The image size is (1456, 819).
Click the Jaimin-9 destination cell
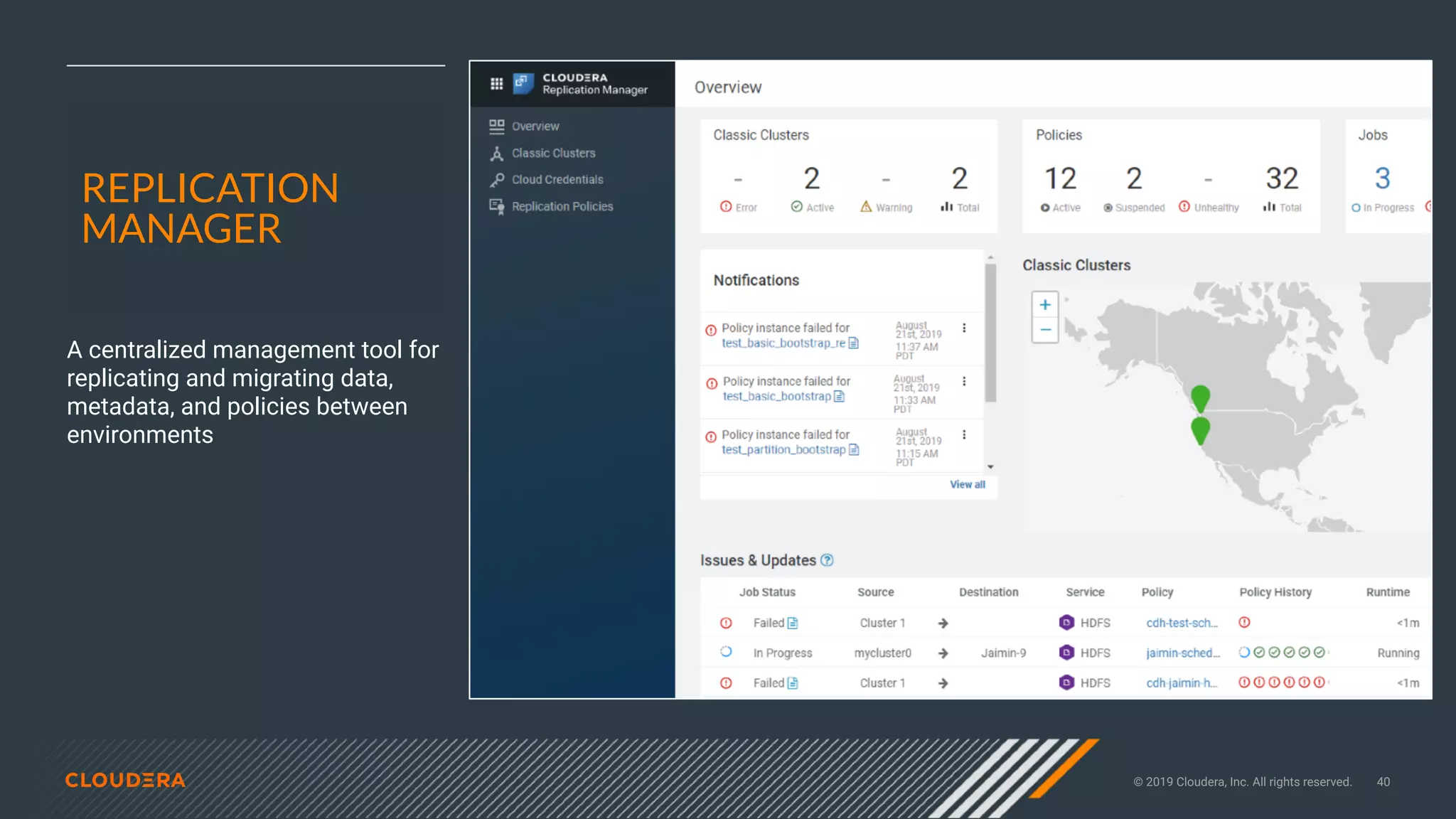pos(1003,653)
